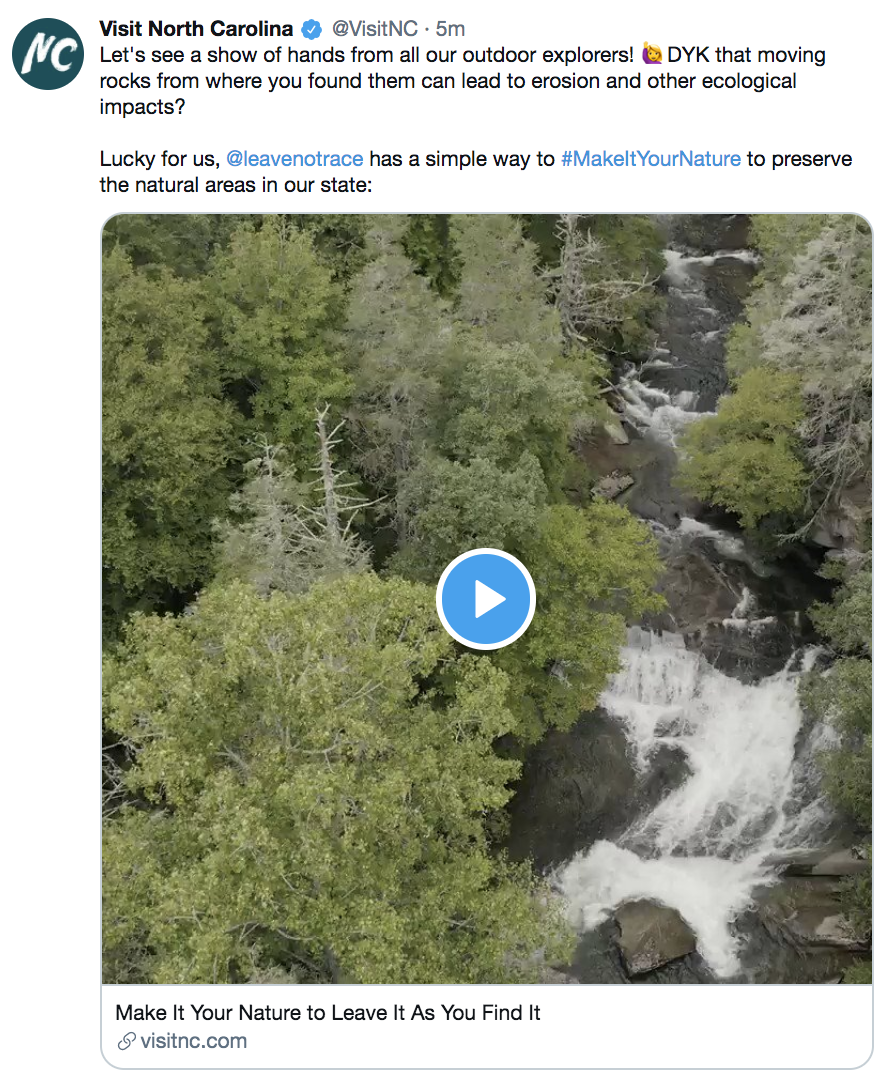The width and height of the screenshot is (886, 1082).
Task: Click "the natural areas in our state:" text
Action: [236, 185]
